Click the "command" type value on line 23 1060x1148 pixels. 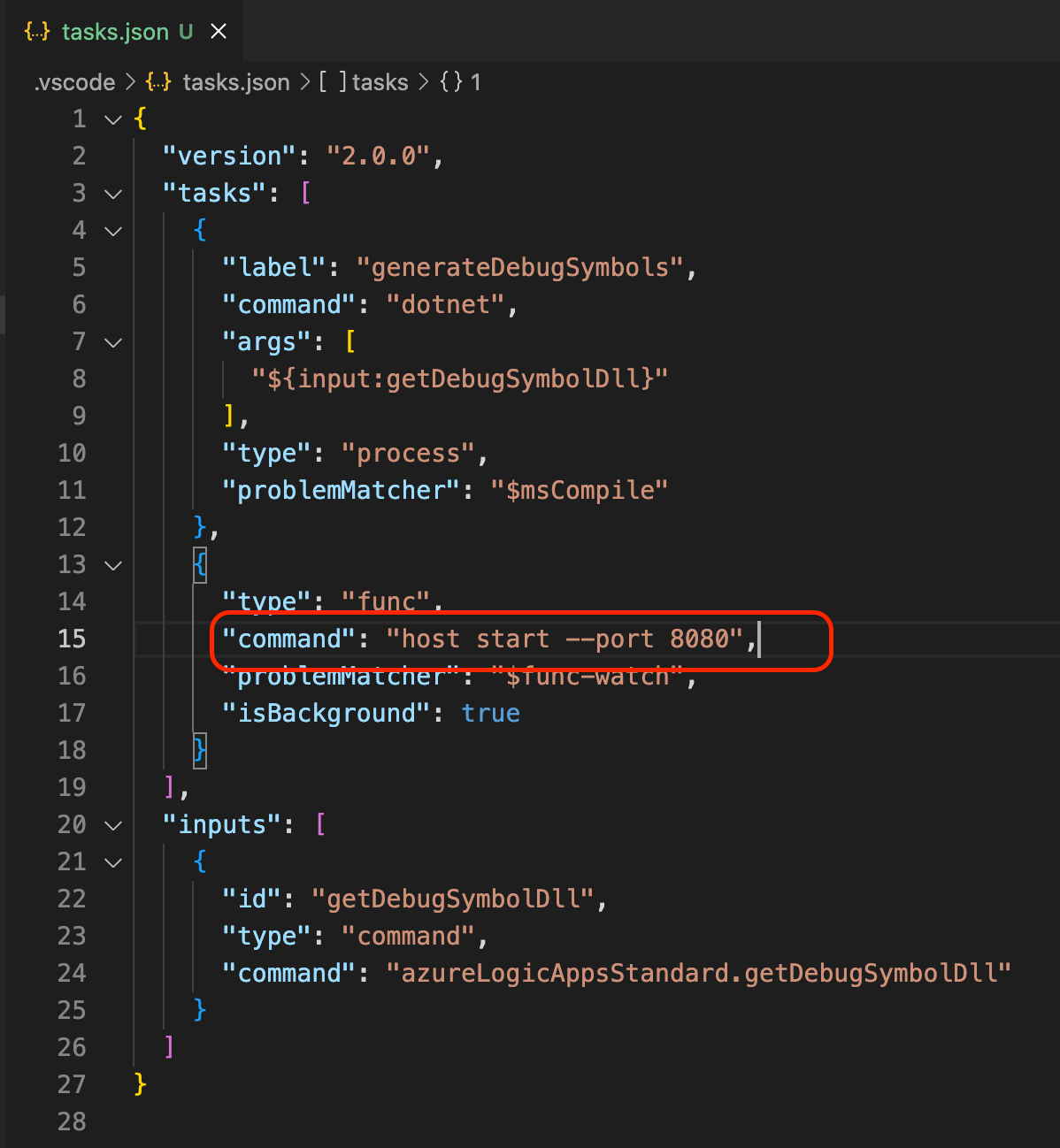click(408, 937)
